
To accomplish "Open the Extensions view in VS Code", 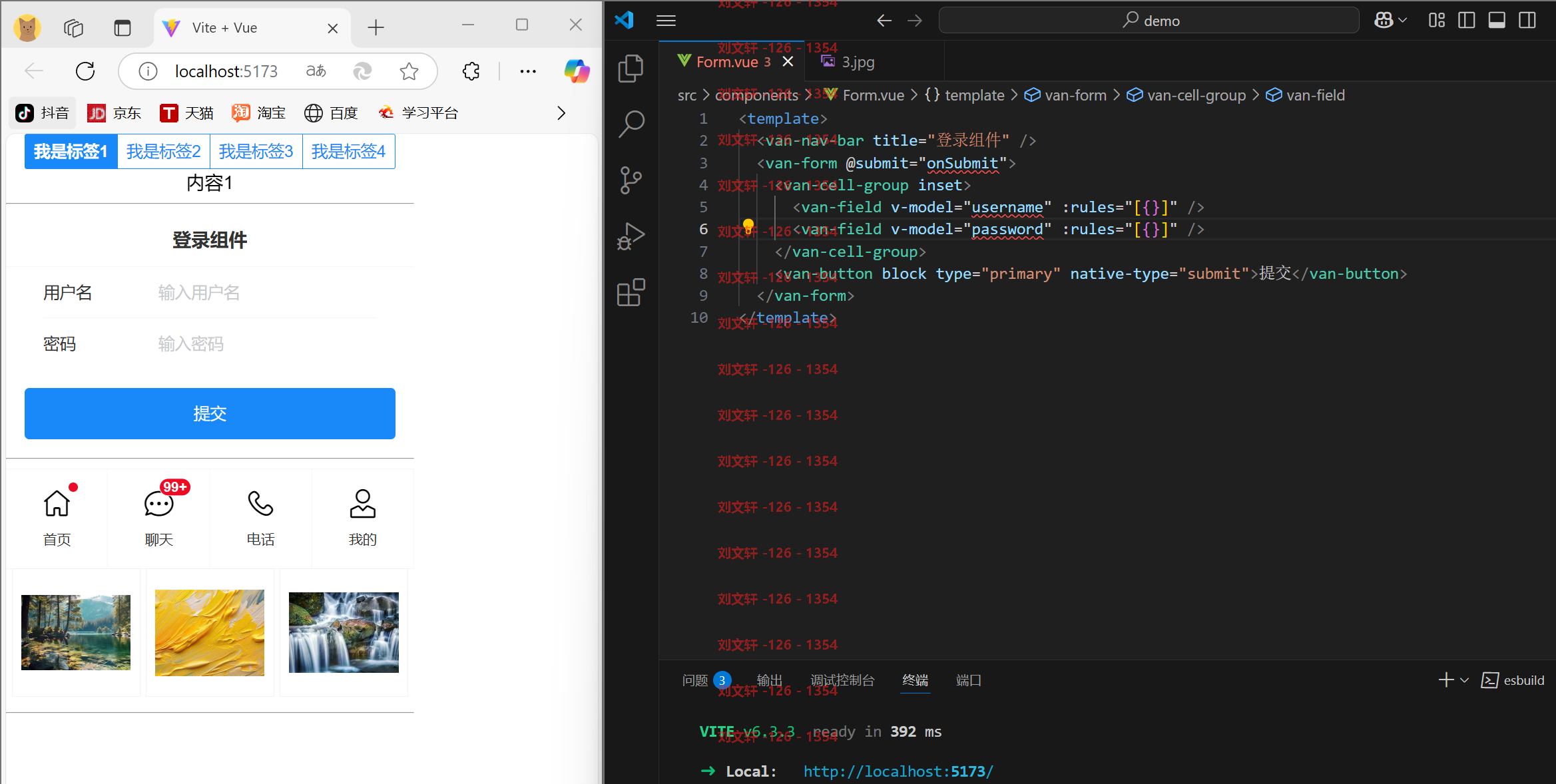I will (631, 292).
